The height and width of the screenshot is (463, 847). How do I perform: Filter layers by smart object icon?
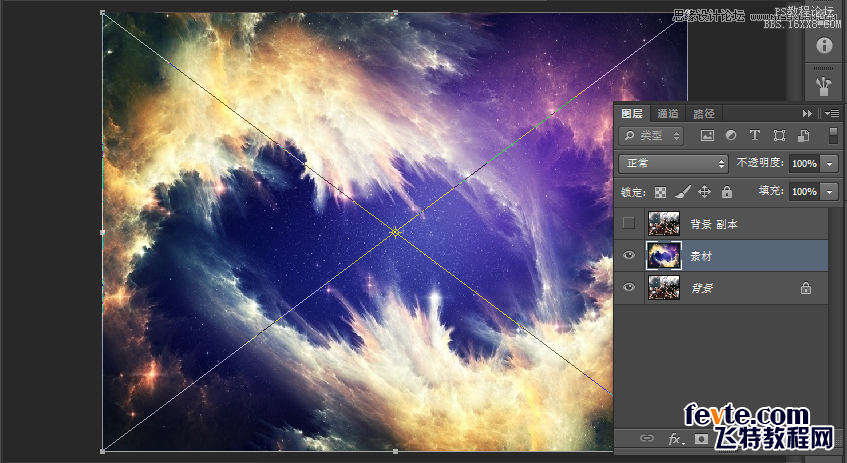(x=803, y=135)
